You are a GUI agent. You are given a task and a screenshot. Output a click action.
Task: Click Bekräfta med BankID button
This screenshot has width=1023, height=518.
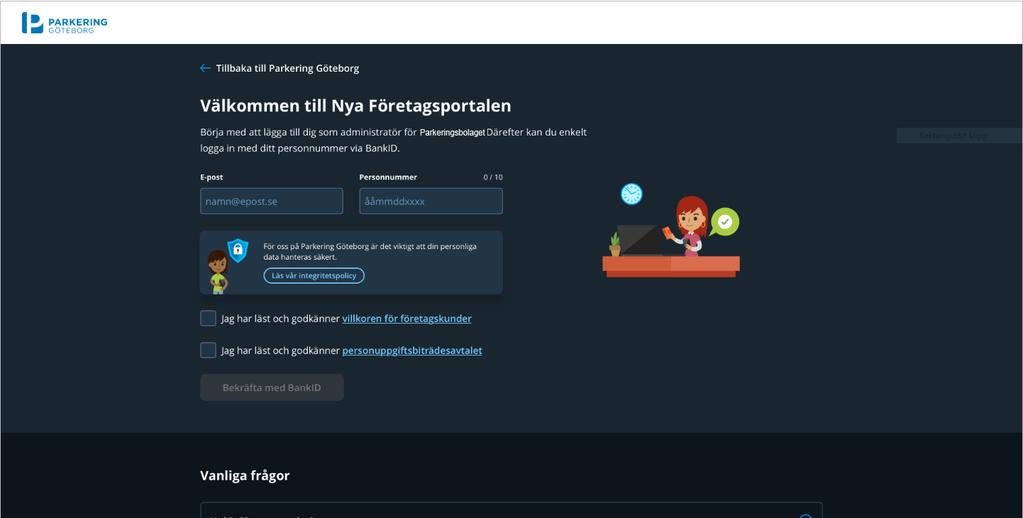click(x=271, y=388)
